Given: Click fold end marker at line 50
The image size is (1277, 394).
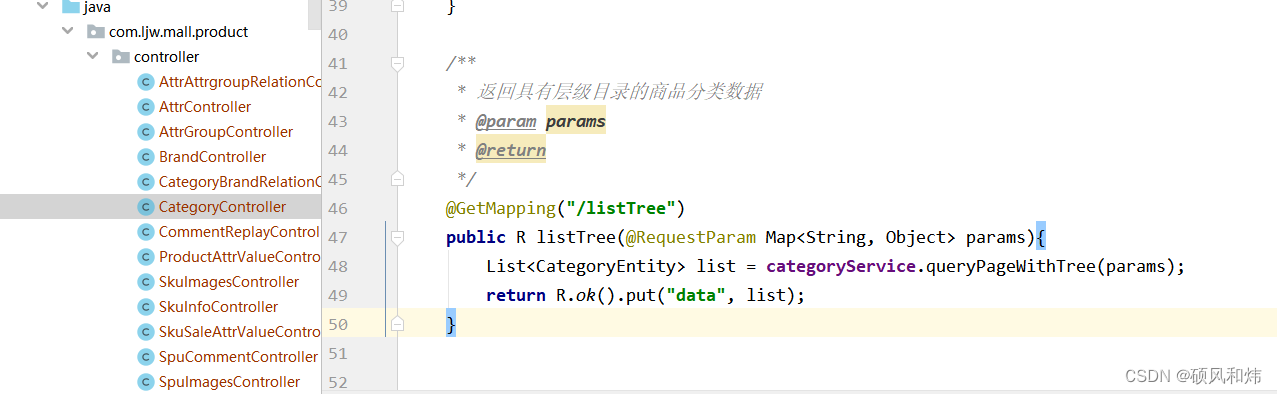Looking at the screenshot, I should tap(397, 324).
